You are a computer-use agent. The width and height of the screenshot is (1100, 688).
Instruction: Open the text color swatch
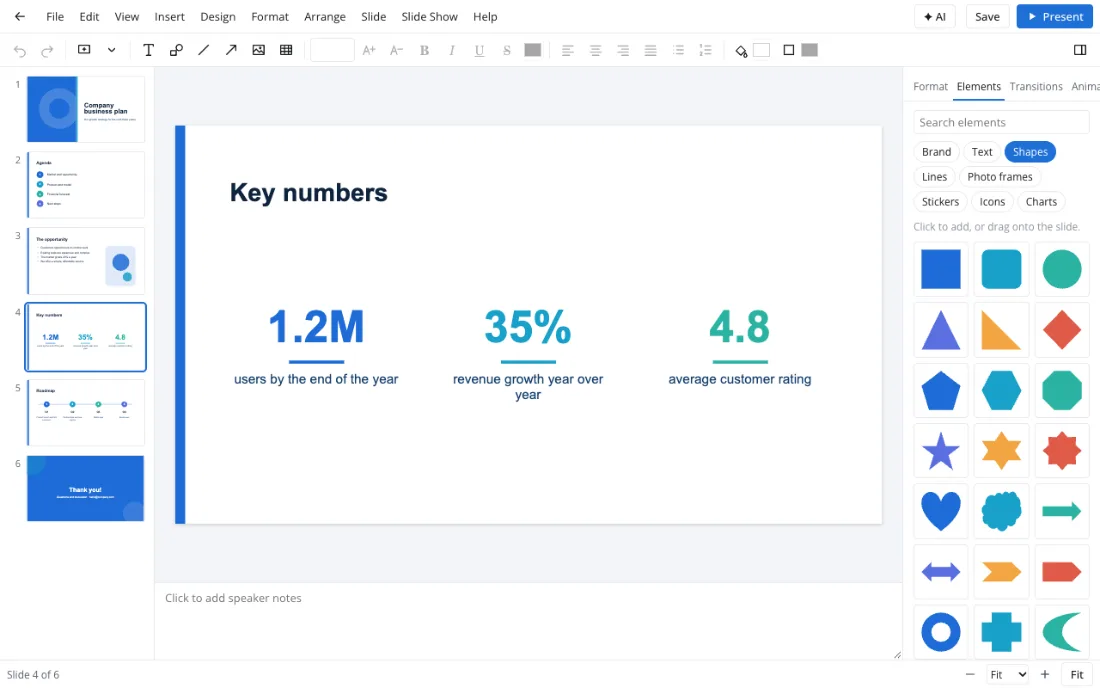[532, 50]
